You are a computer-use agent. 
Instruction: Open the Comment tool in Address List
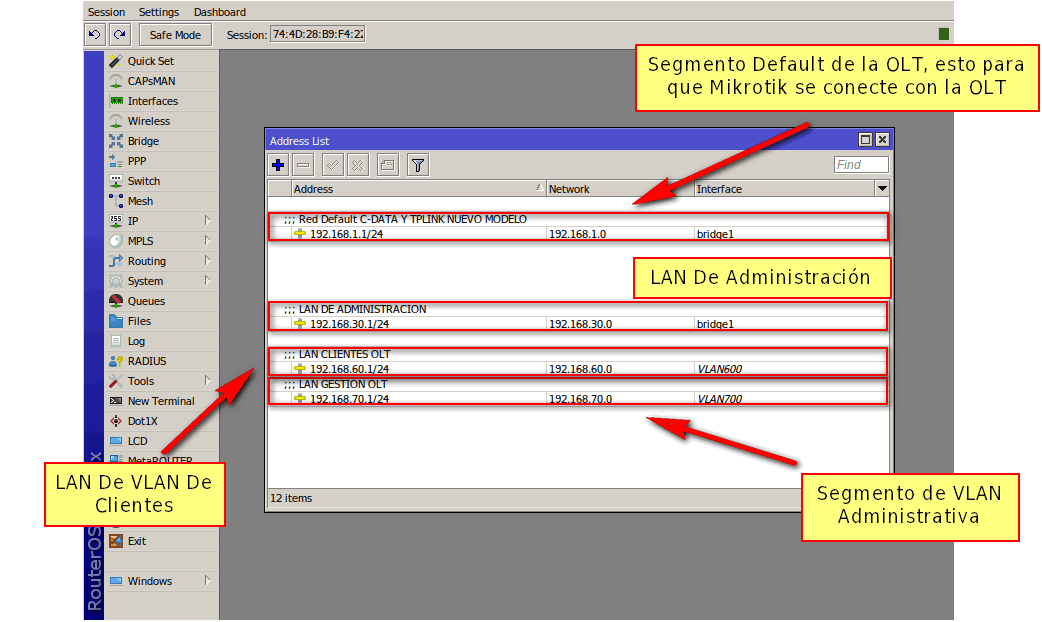click(x=388, y=165)
